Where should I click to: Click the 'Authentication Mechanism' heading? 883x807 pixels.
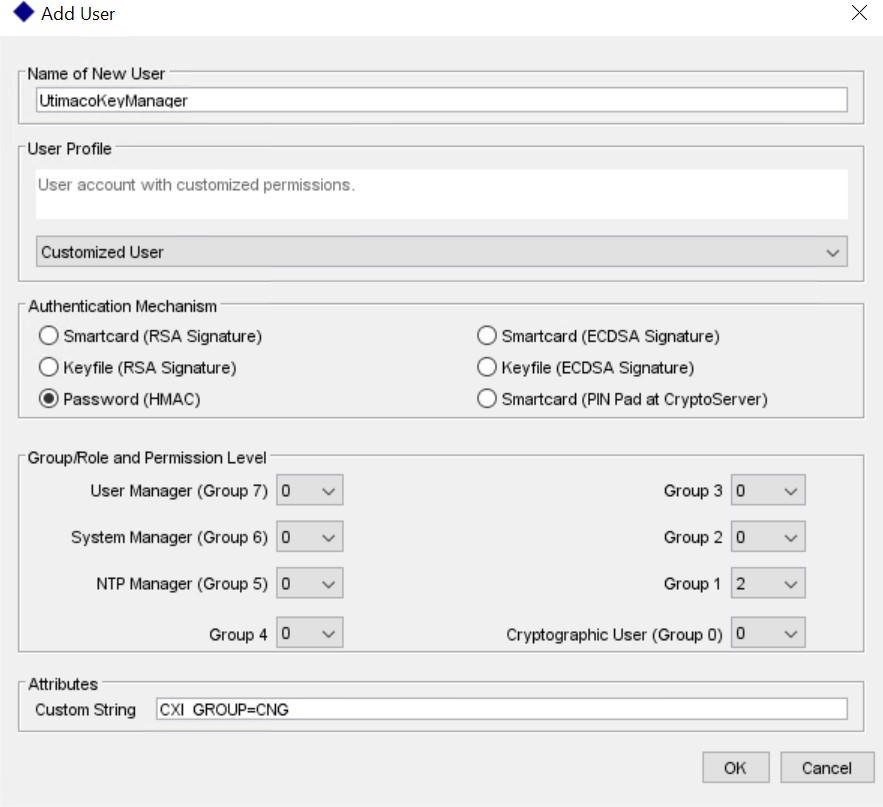tap(122, 306)
